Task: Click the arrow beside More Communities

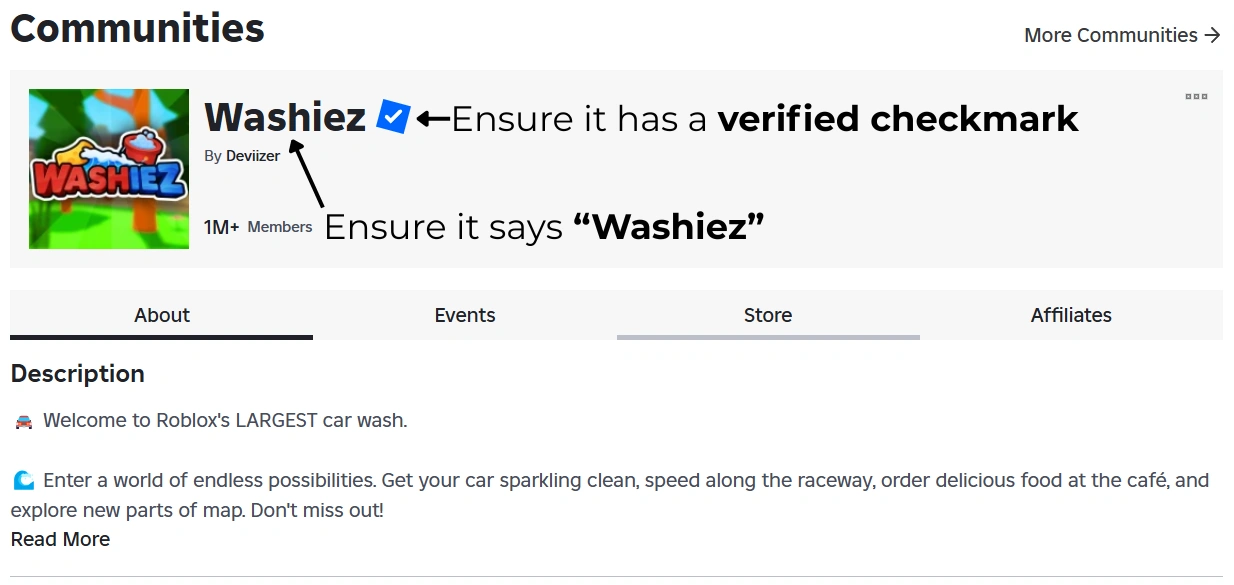Action: [x=1213, y=35]
